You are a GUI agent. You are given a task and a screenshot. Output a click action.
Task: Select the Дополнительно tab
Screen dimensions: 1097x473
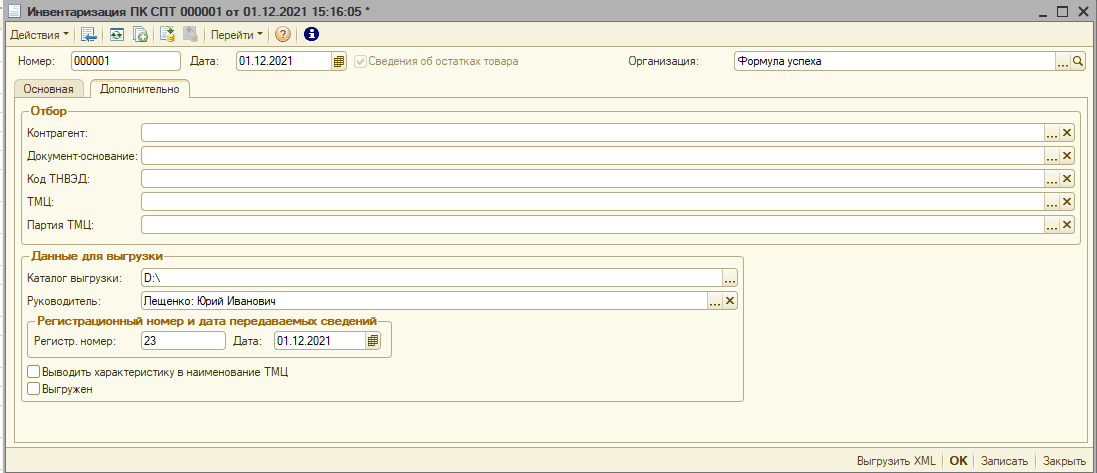[140, 89]
